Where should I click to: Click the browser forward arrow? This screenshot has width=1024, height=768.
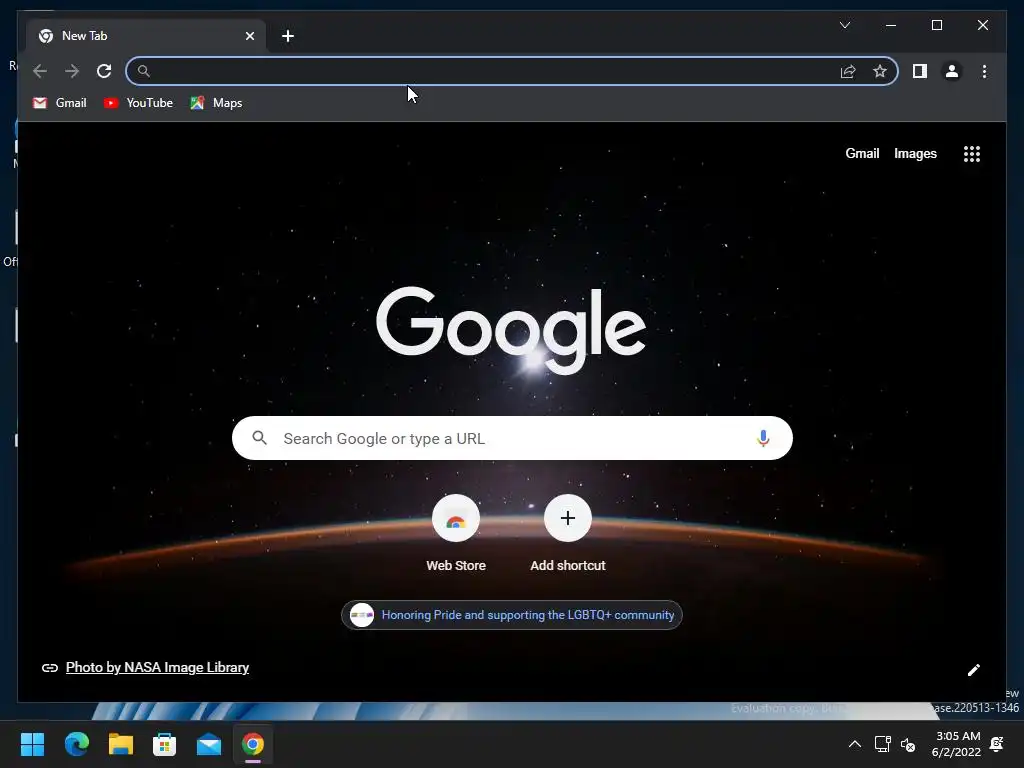point(72,71)
